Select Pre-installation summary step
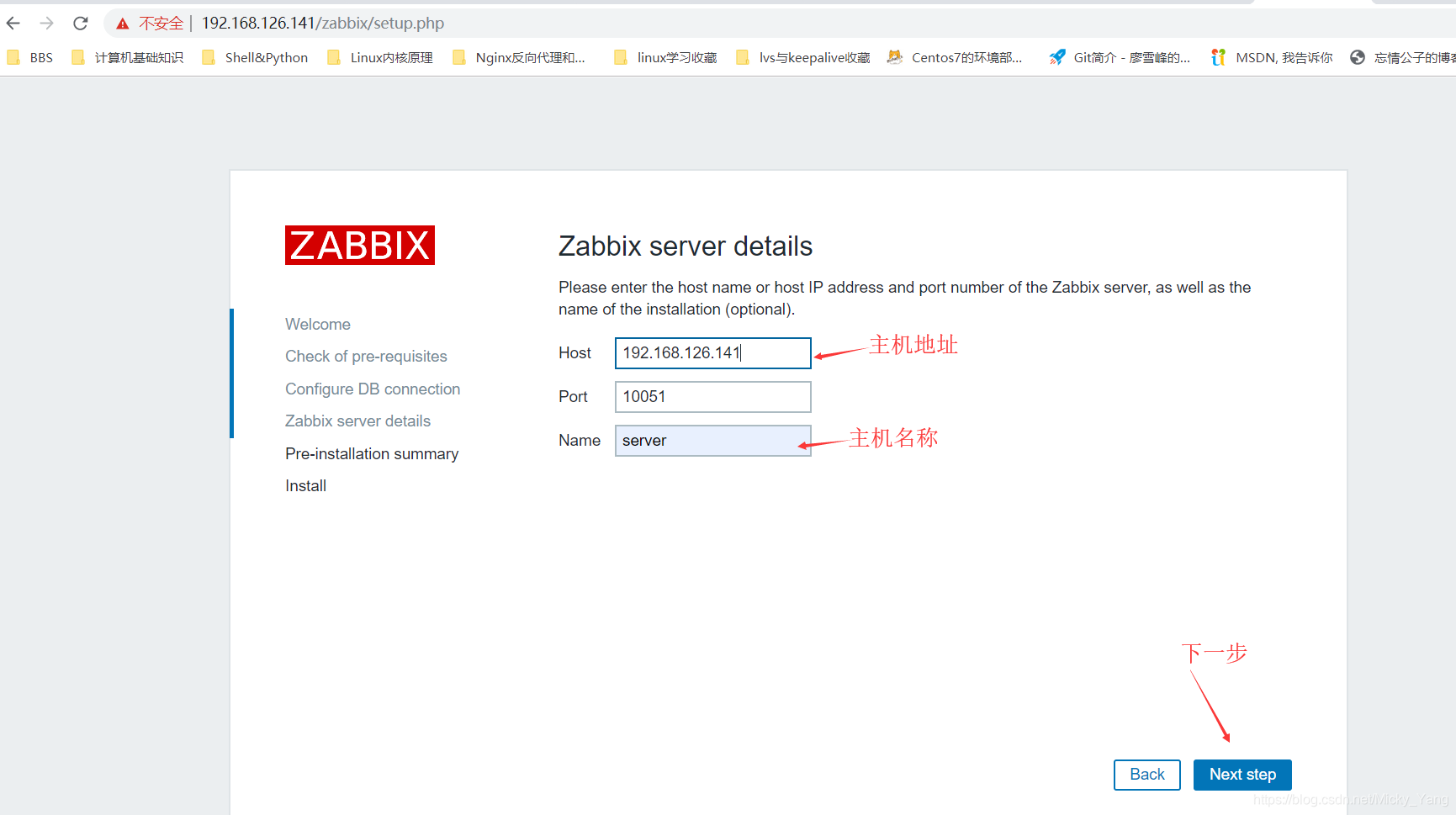1456x815 pixels. (x=372, y=454)
